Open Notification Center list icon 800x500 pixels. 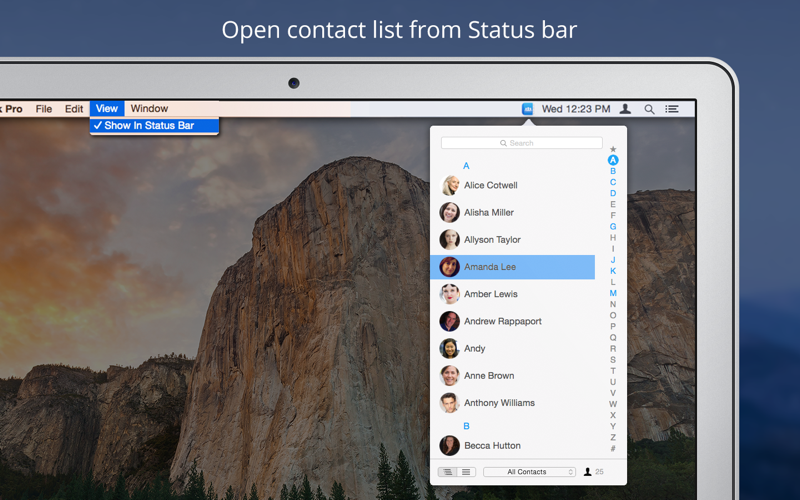point(671,109)
